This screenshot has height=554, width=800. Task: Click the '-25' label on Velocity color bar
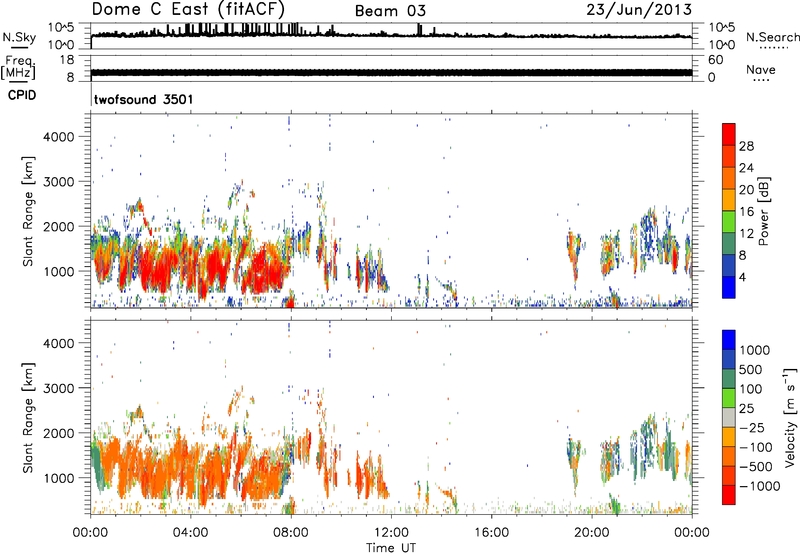click(x=752, y=428)
